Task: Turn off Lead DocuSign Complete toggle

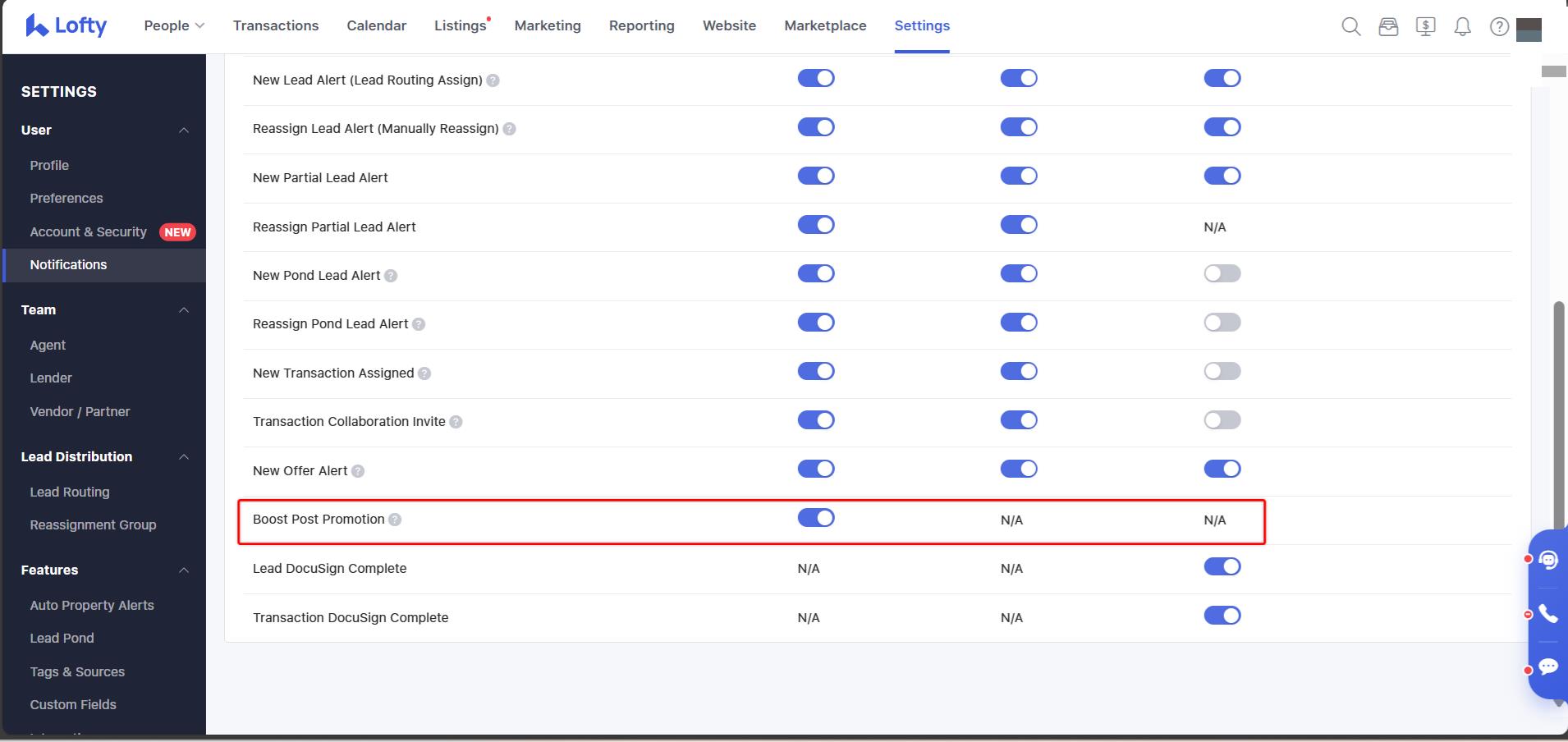Action: [x=1222, y=567]
